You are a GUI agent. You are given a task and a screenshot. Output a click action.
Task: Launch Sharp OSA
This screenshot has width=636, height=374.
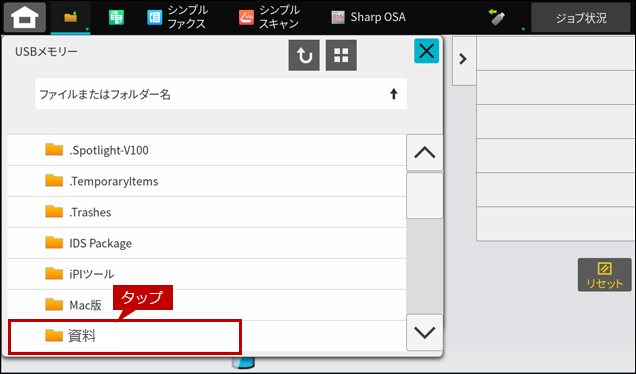click(x=368, y=17)
